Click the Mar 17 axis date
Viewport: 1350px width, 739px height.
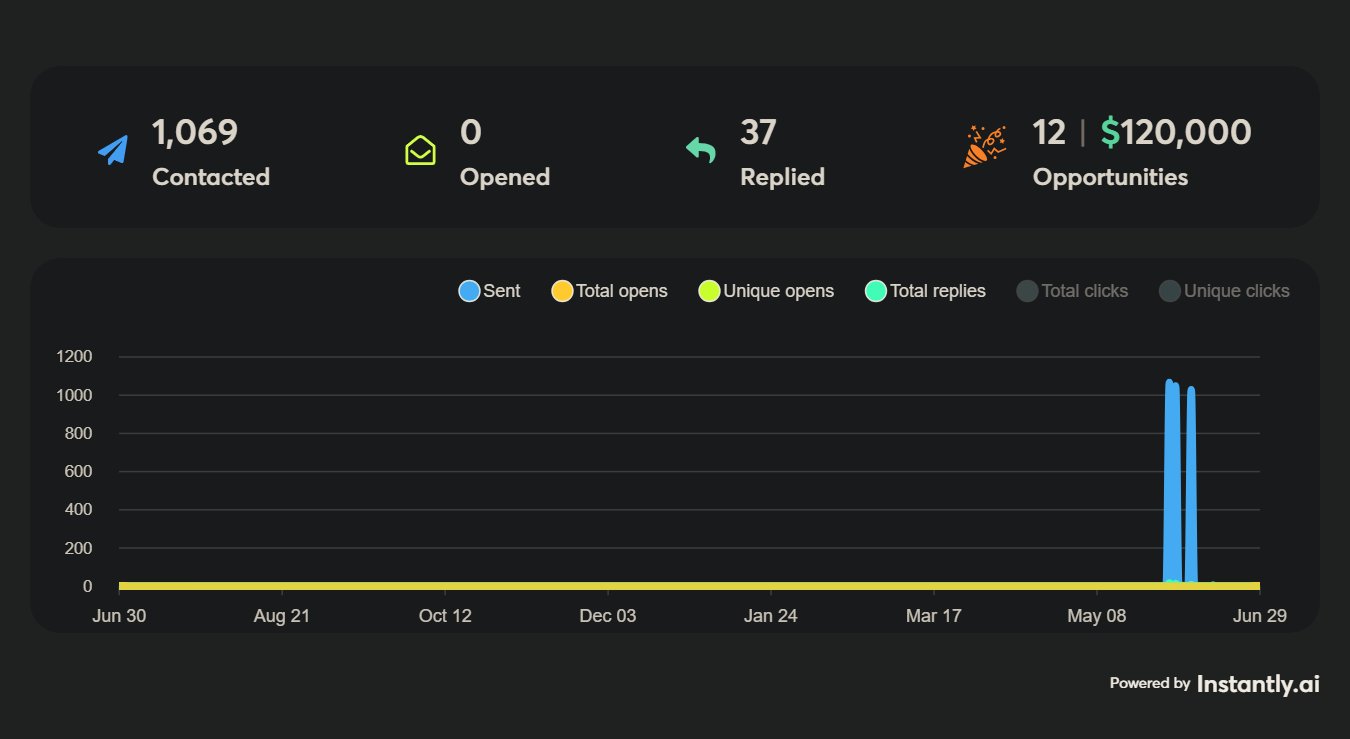click(934, 616)
